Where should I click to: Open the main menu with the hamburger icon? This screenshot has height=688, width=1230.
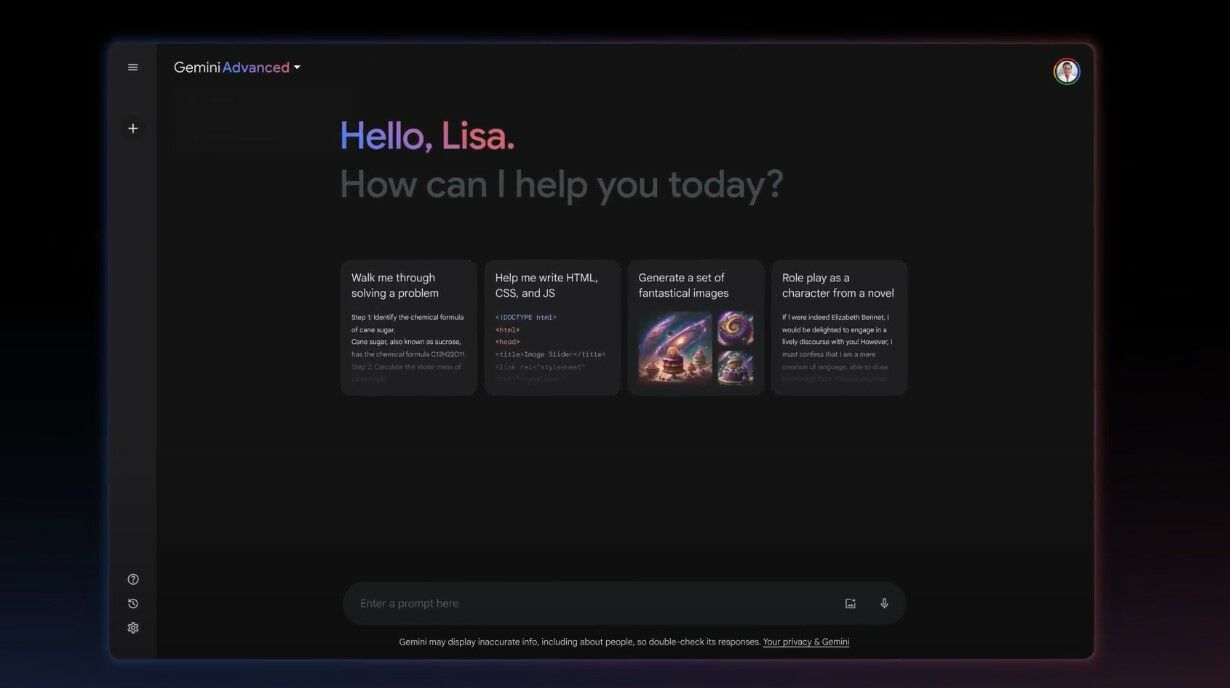tap(132, 67)
